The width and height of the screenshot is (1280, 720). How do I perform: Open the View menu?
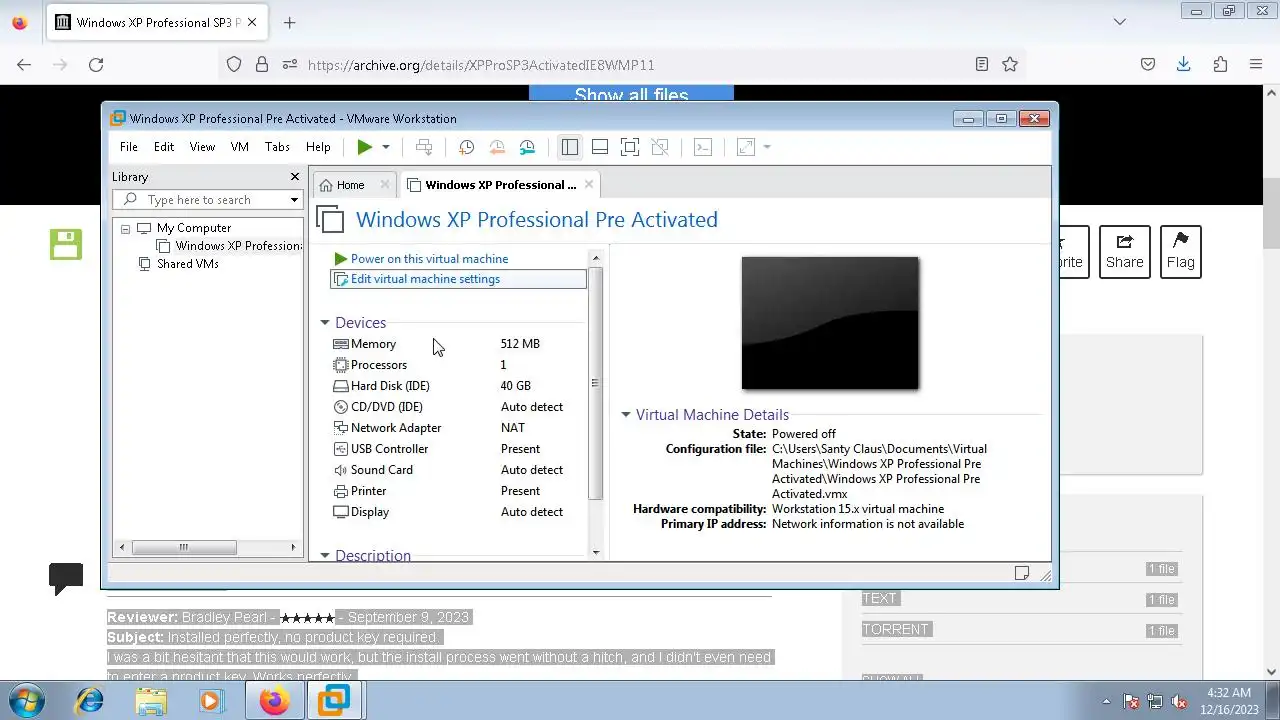point(202,147)
